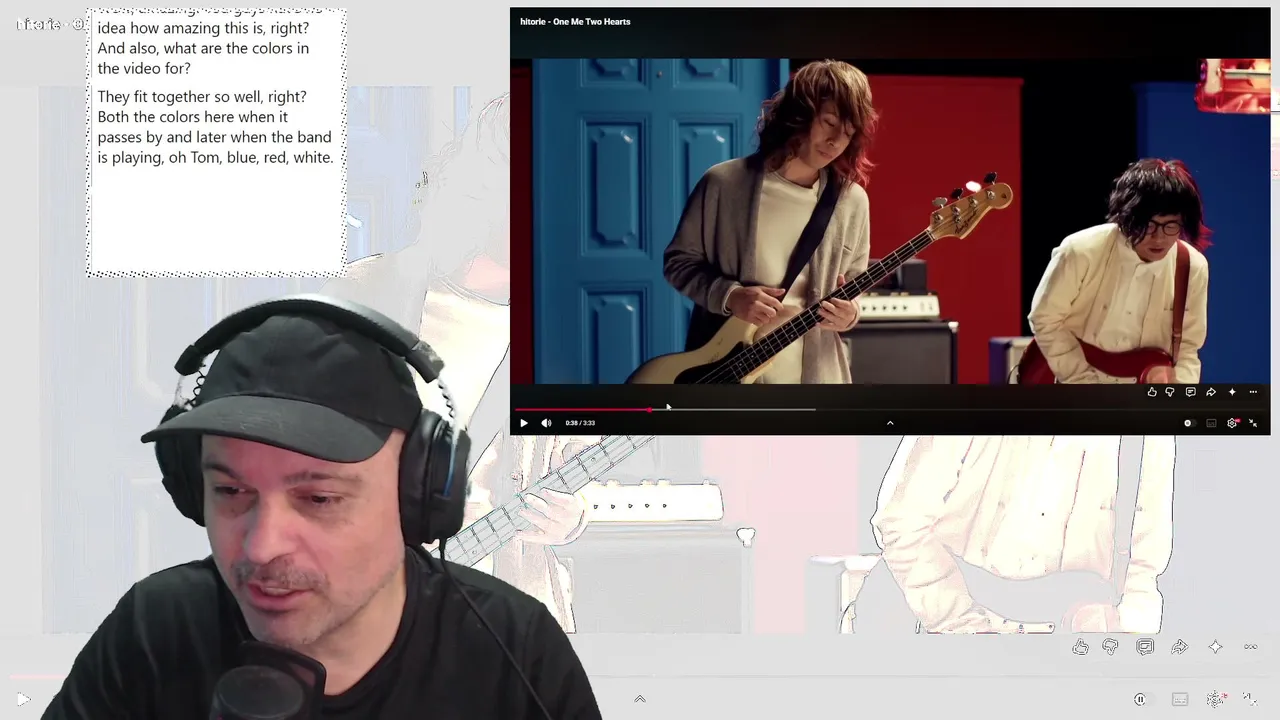This screenshot has width=1280, height=720.
Task: Click the '0:38 / 3:33' time display
Action: pyautogui.click(x=580, y=423)
